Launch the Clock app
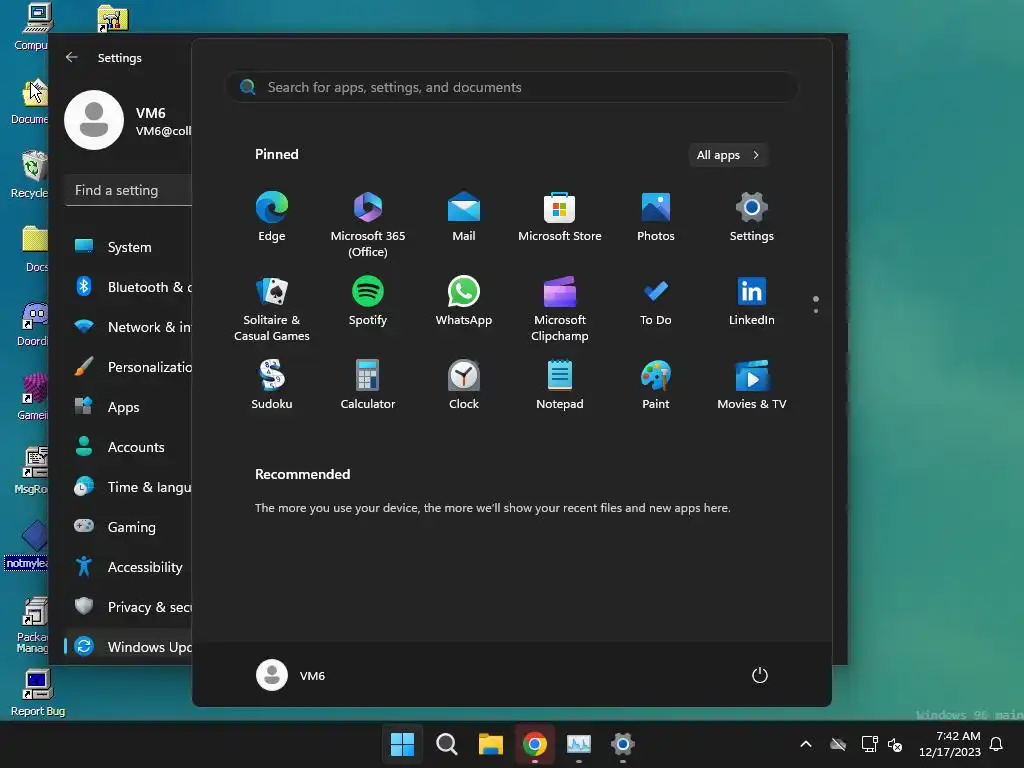Viewport: 1024px width, 768px height. (464, 385)
